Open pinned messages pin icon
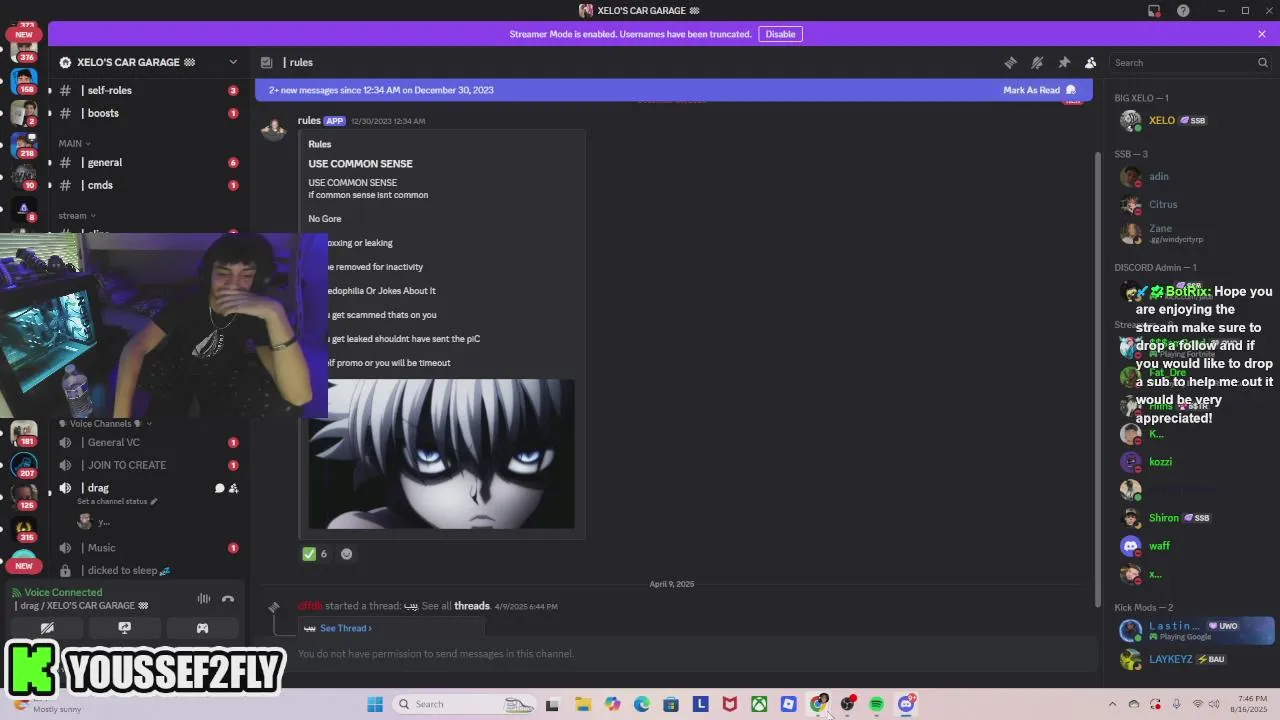1280x720 pixels. click(x=1064, y=62)
